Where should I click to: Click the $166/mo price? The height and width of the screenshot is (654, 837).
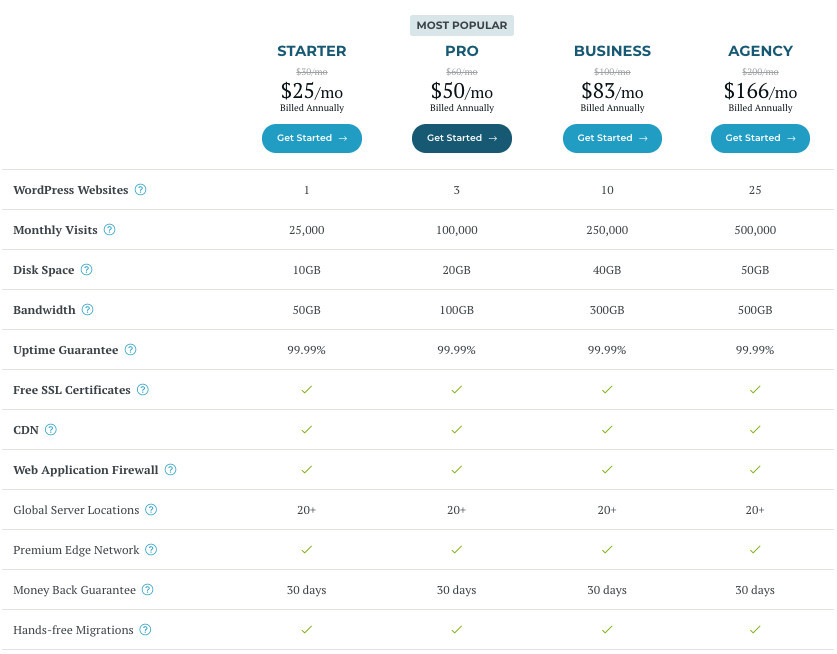[760, 91]
